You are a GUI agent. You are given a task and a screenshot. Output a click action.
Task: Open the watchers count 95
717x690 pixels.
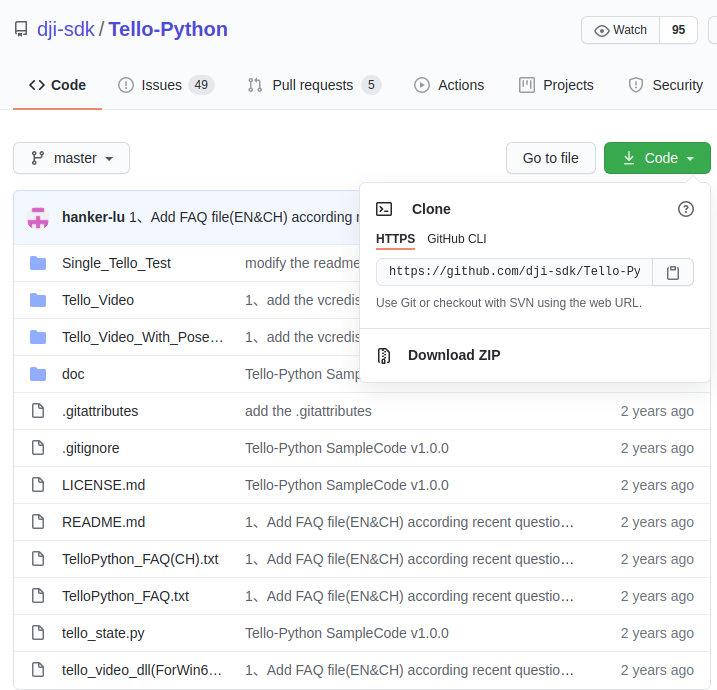[678, 30]
